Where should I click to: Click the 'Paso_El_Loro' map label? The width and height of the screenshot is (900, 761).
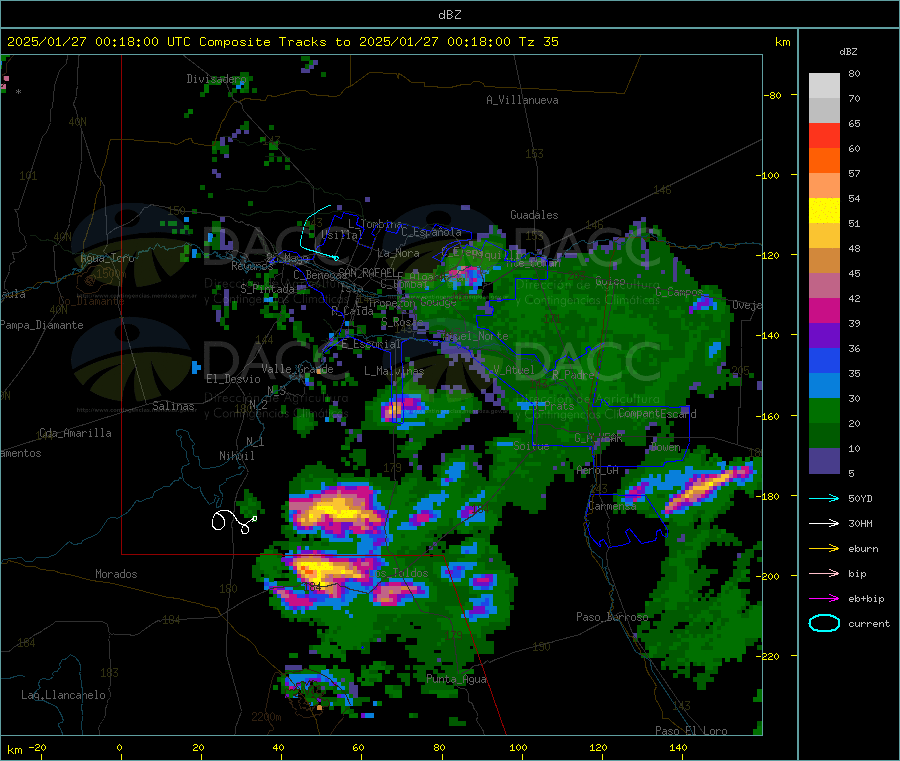coord(691,731)
